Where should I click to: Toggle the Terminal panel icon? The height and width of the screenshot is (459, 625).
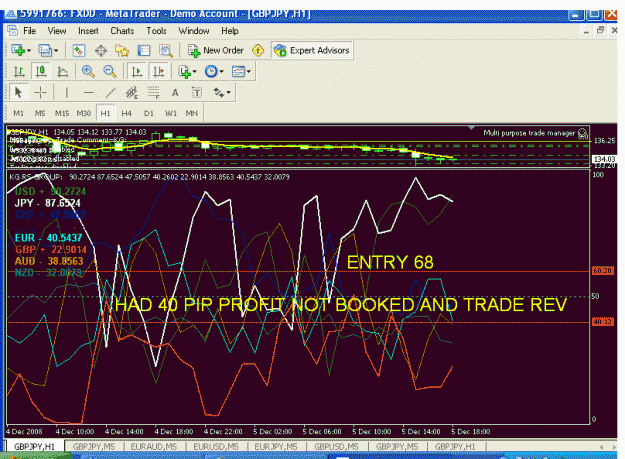point(144,51)
